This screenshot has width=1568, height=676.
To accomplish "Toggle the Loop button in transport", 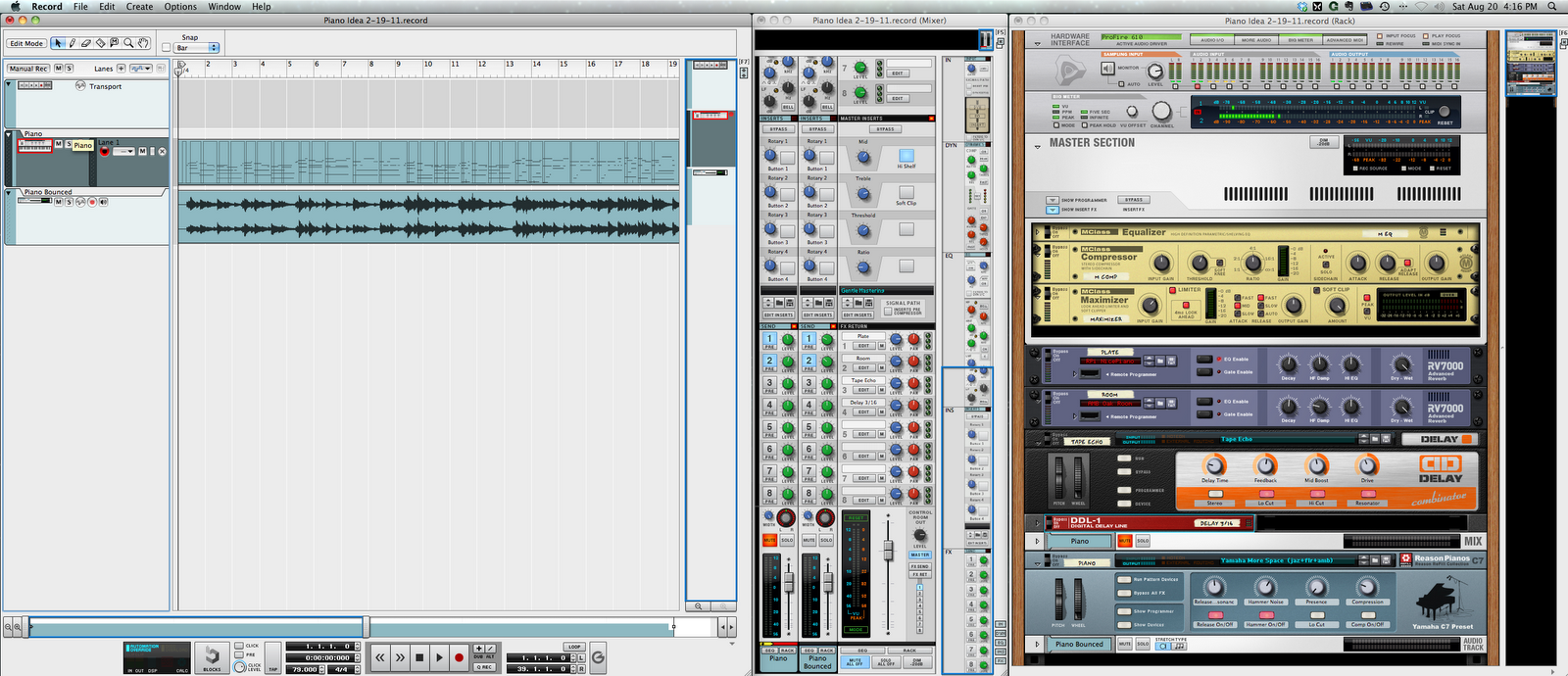I will pos(574,647).
